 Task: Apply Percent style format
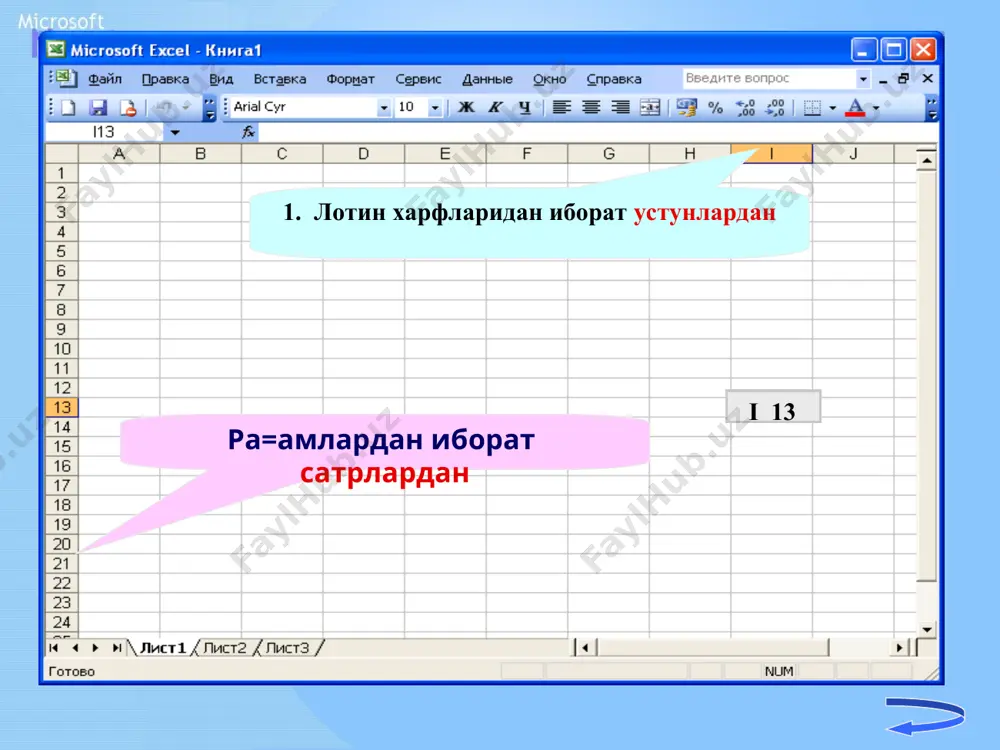click(716, 107)
